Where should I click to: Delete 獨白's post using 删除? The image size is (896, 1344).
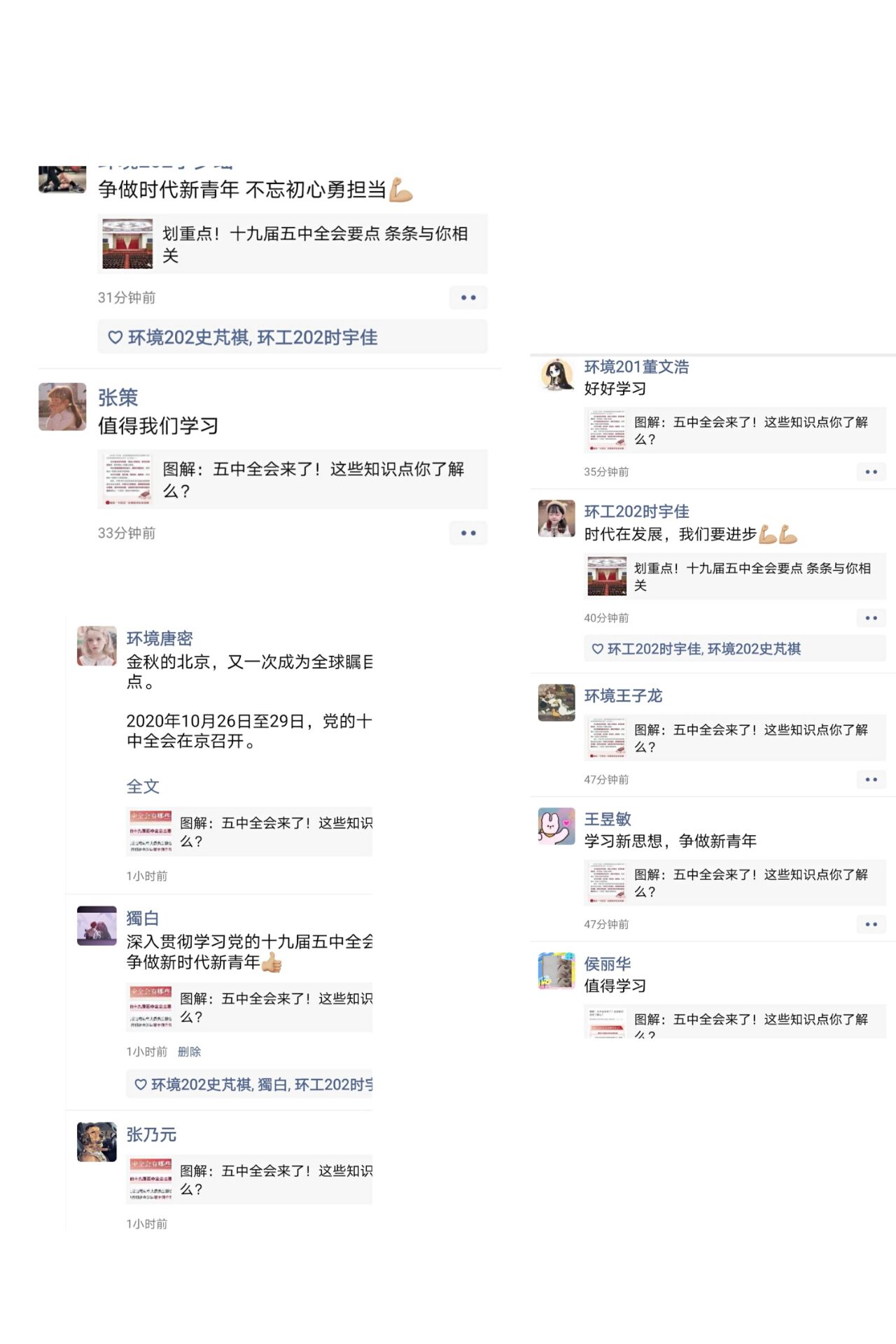(x=189, y=1051)
